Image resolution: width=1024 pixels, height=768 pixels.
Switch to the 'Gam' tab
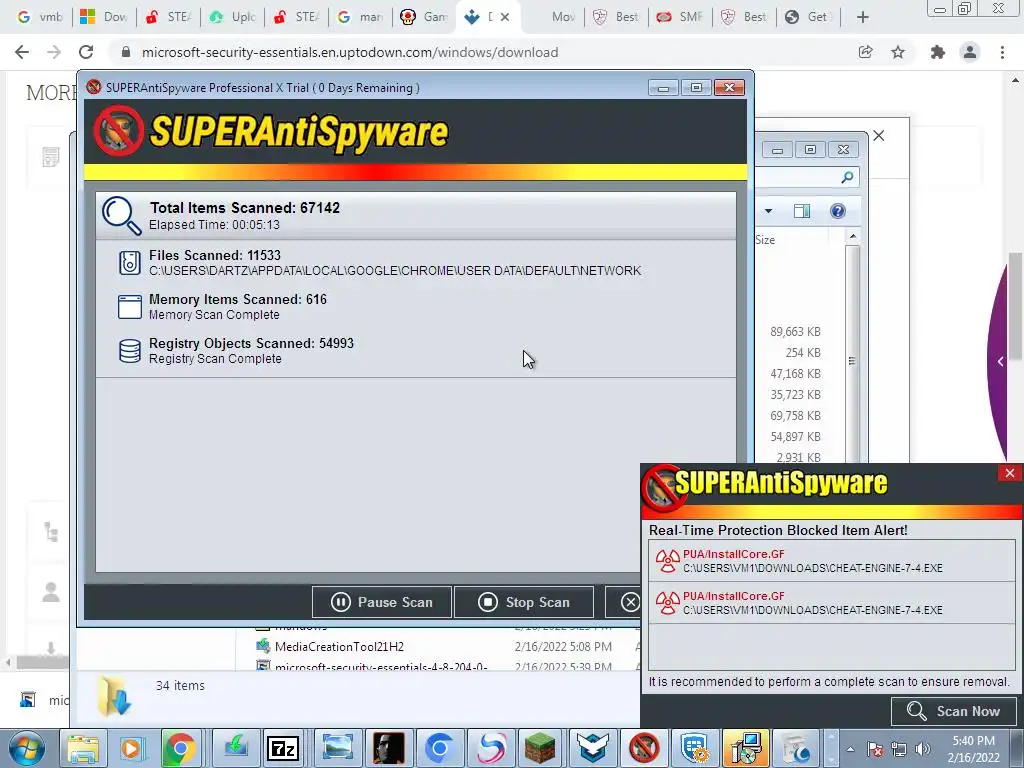coord(424,17)
